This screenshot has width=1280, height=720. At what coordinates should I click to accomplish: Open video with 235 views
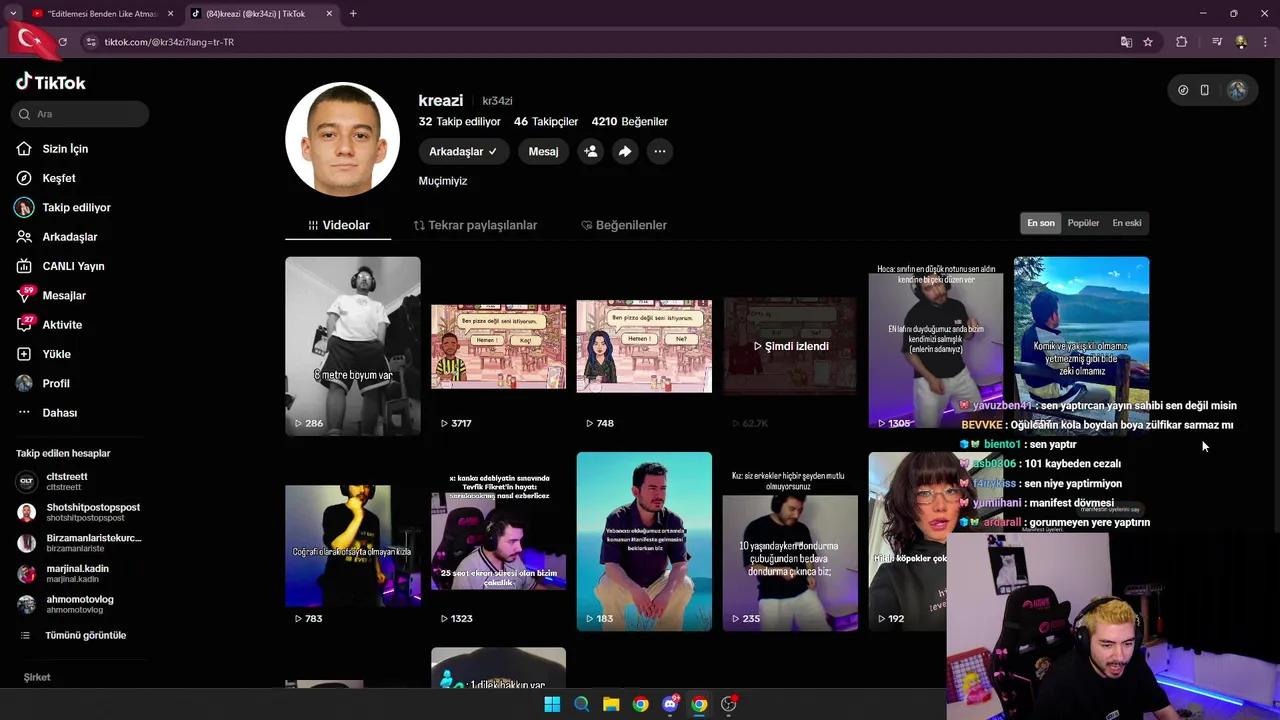(x=790, y=541)
